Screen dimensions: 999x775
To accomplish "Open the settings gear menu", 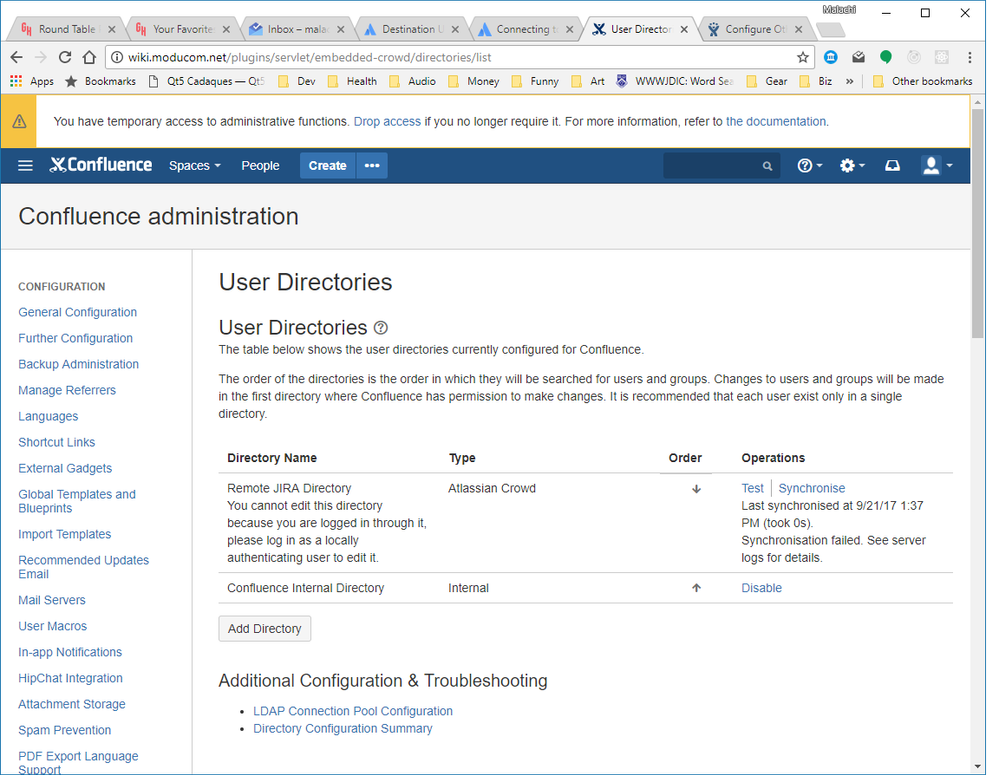I will click(x=851, y=166).
